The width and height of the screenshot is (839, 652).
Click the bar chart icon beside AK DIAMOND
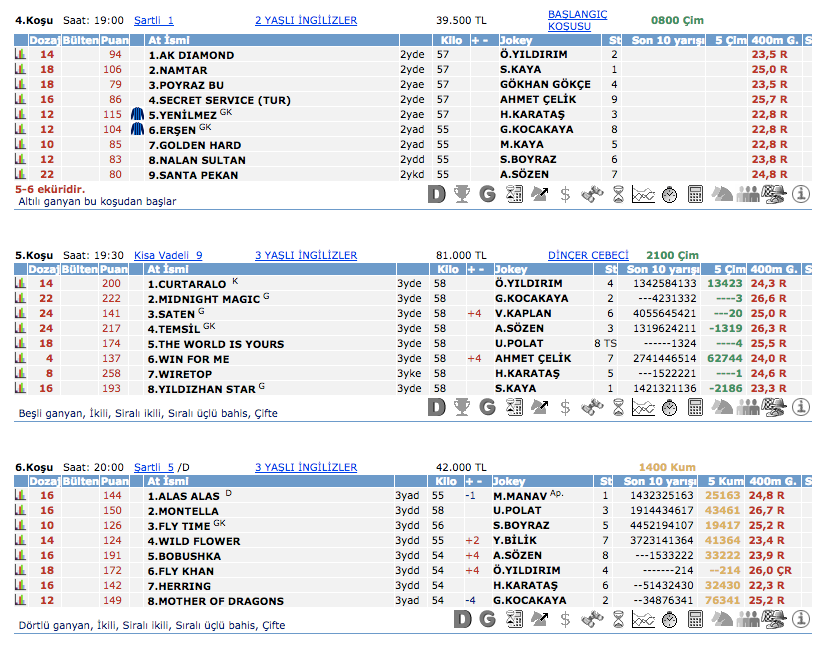pos(20,55)
